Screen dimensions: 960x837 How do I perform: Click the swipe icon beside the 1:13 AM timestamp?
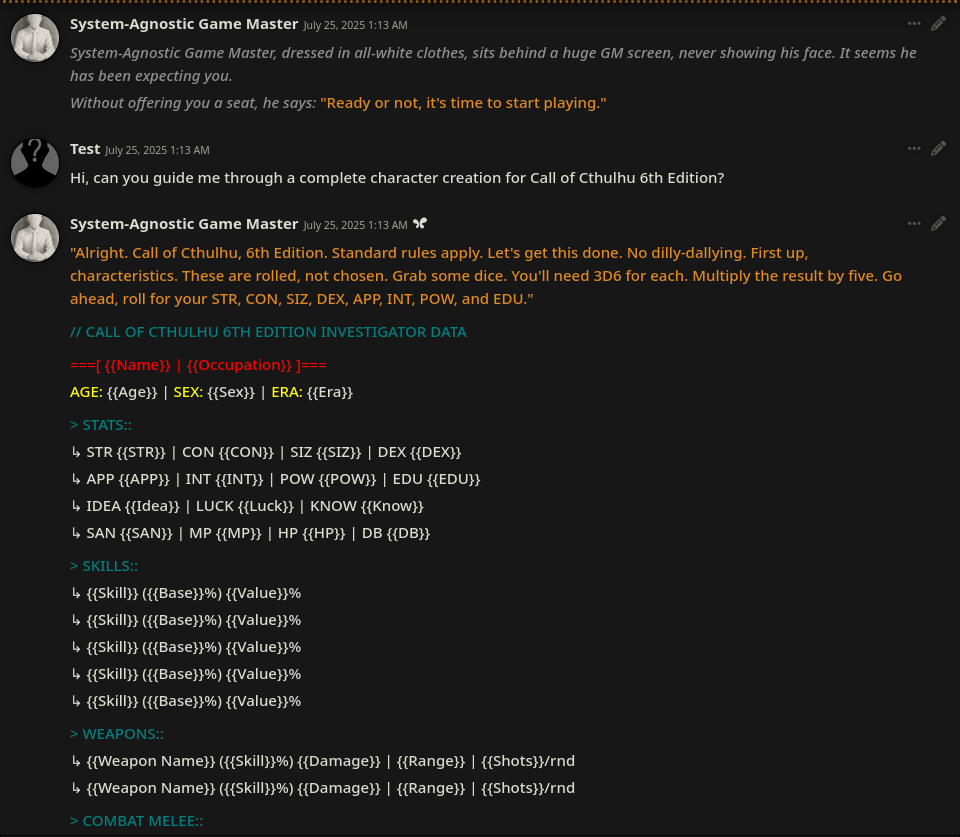coord(419,223)
